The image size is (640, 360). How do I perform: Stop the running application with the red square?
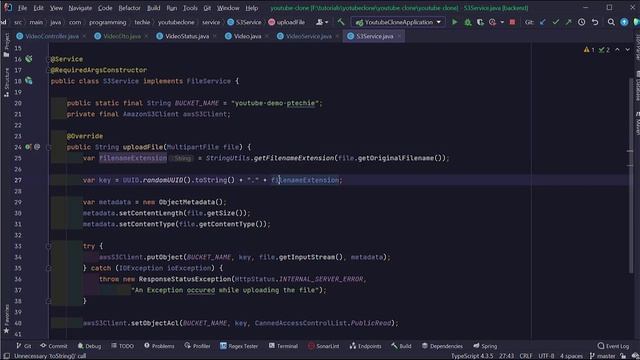[512, 22]
